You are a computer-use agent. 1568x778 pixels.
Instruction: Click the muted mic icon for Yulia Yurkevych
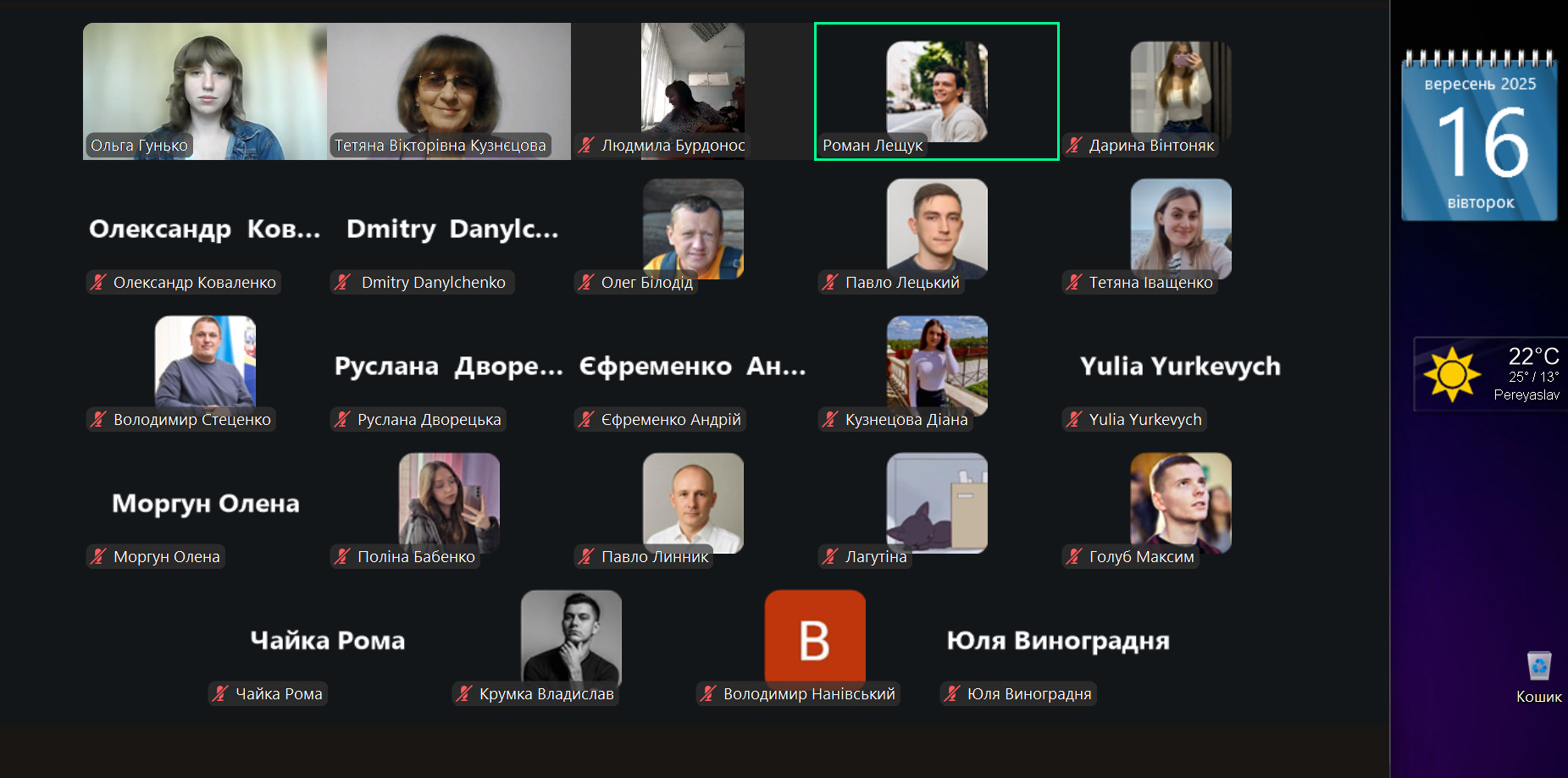(1073, 419)
